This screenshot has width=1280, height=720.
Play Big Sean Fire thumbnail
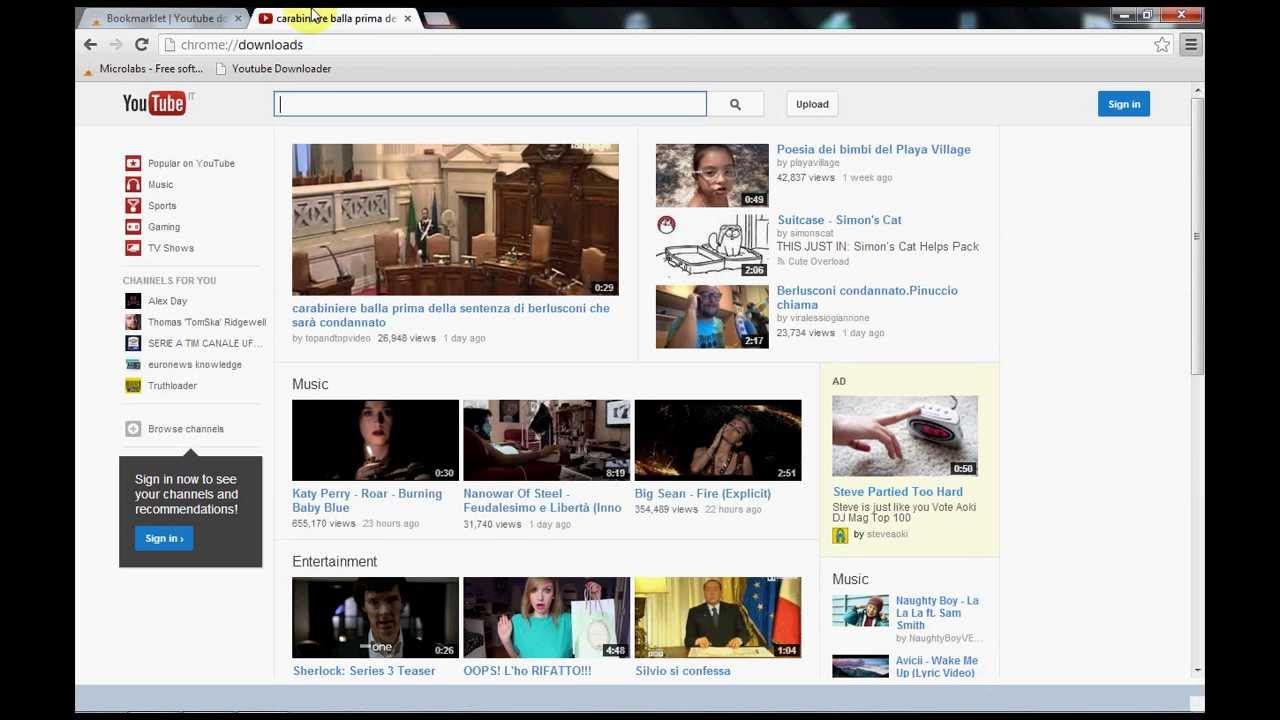pos(717,440)
